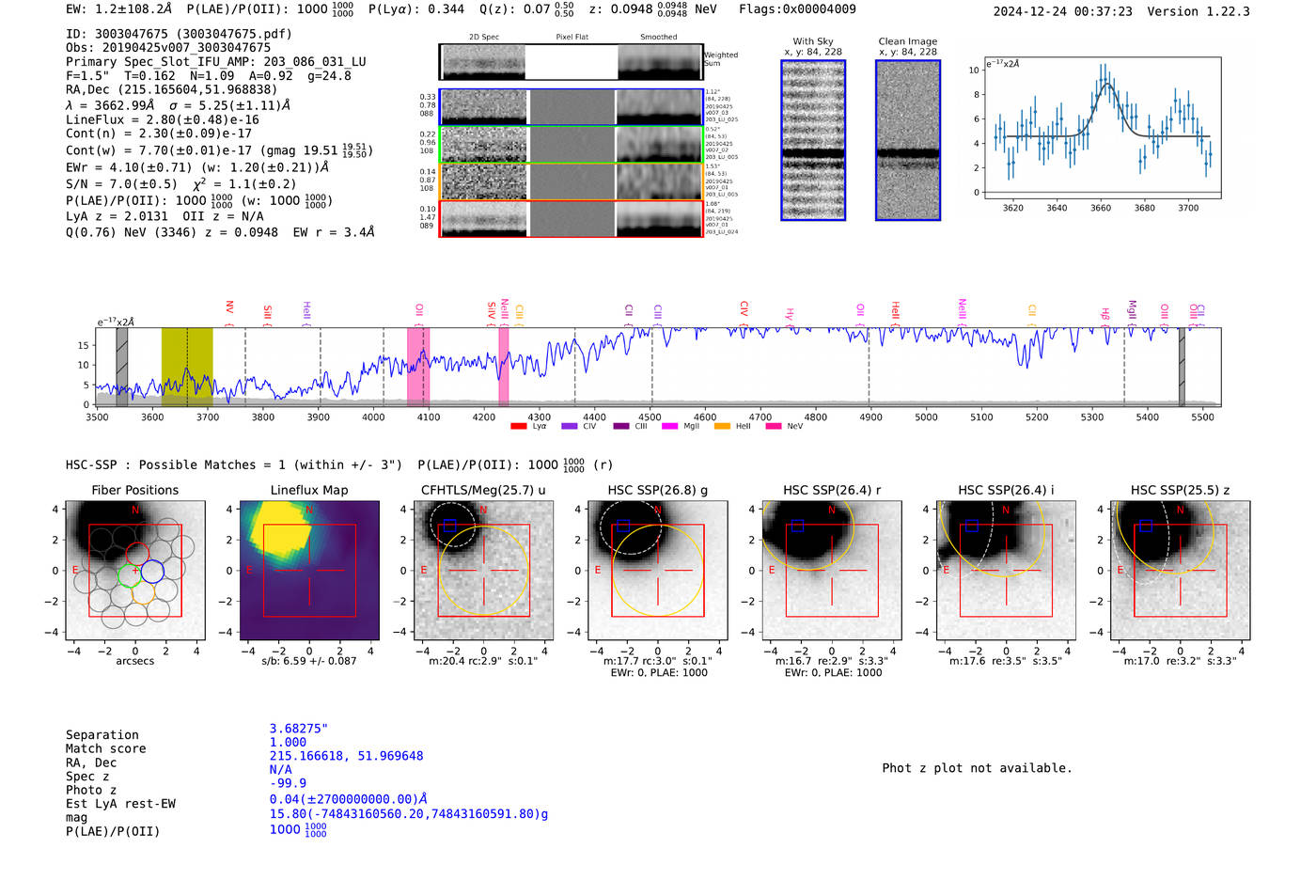Select the Match score value 1.000
This screenshot has width=1316, height=896.
(288, 743)
